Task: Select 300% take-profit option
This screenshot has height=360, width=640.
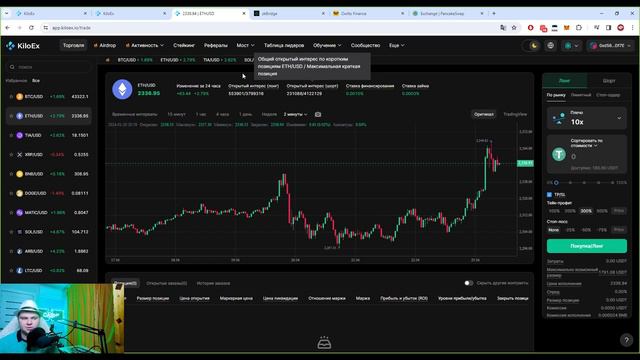Action: (x=586, y=211)
